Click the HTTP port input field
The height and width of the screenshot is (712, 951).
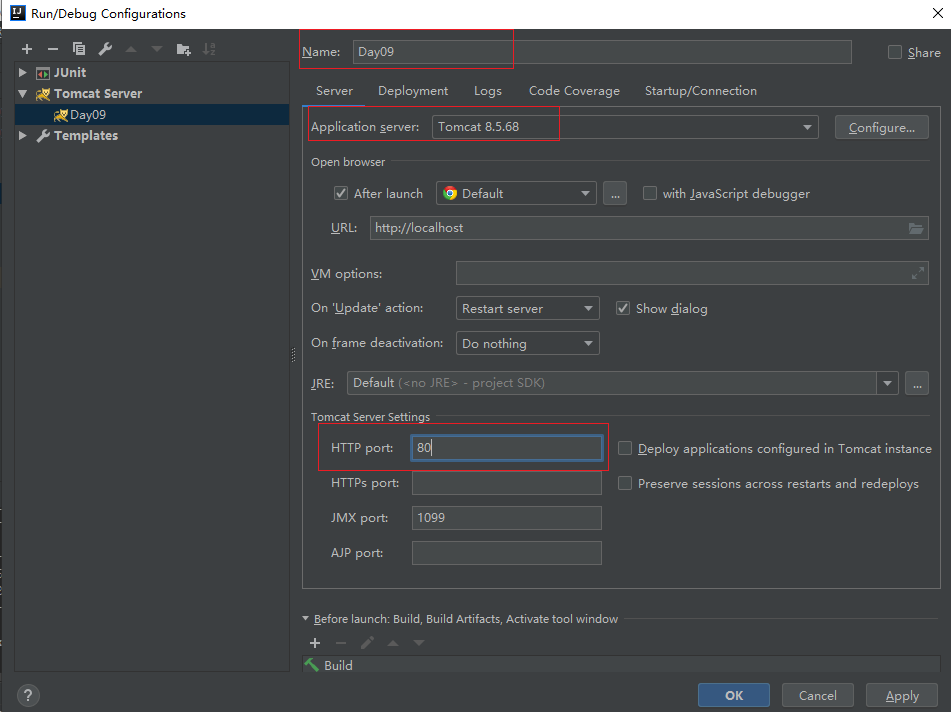[x=506, y=448]
